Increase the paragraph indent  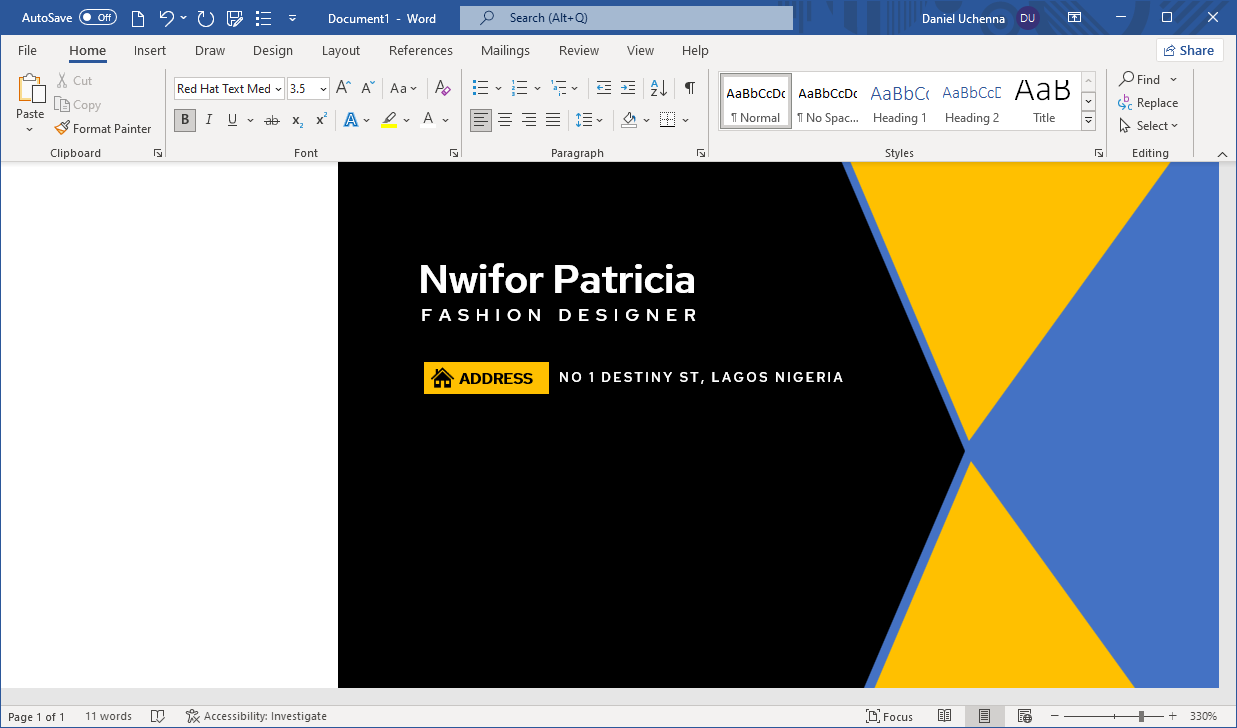point(627,88)
